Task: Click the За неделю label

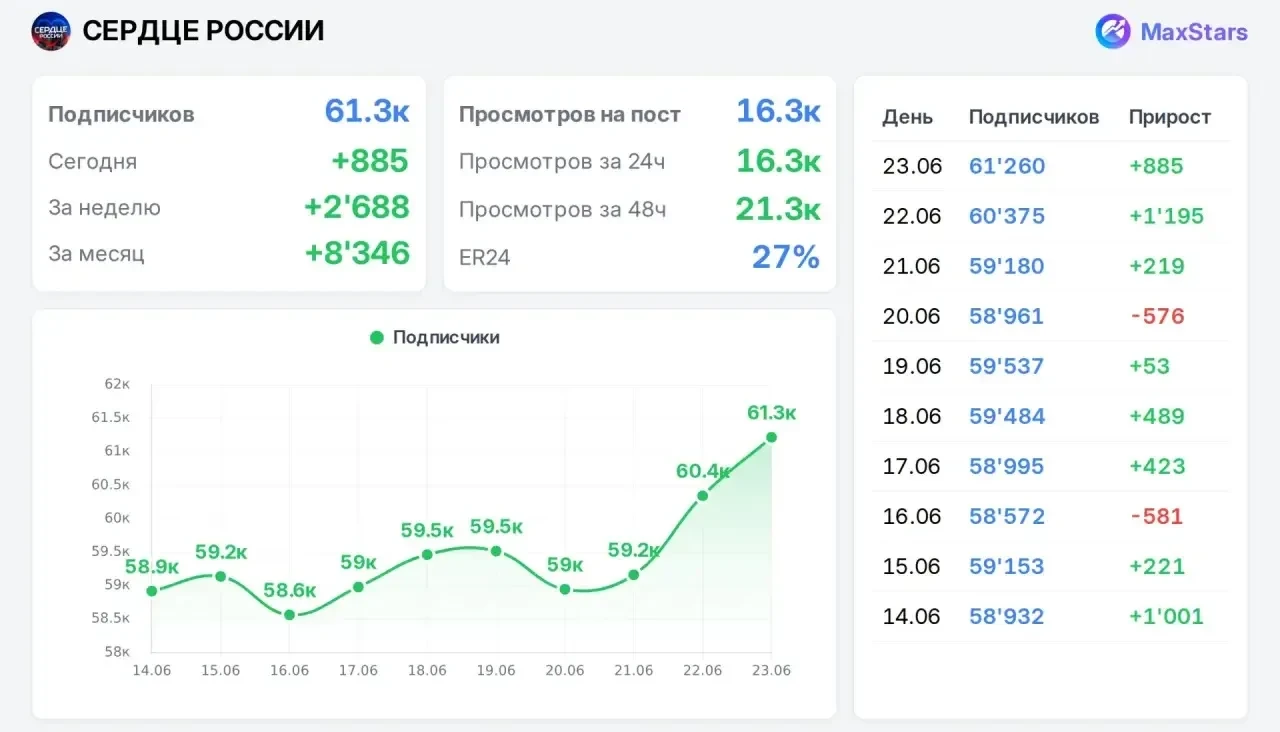Action: coord(104,208)
